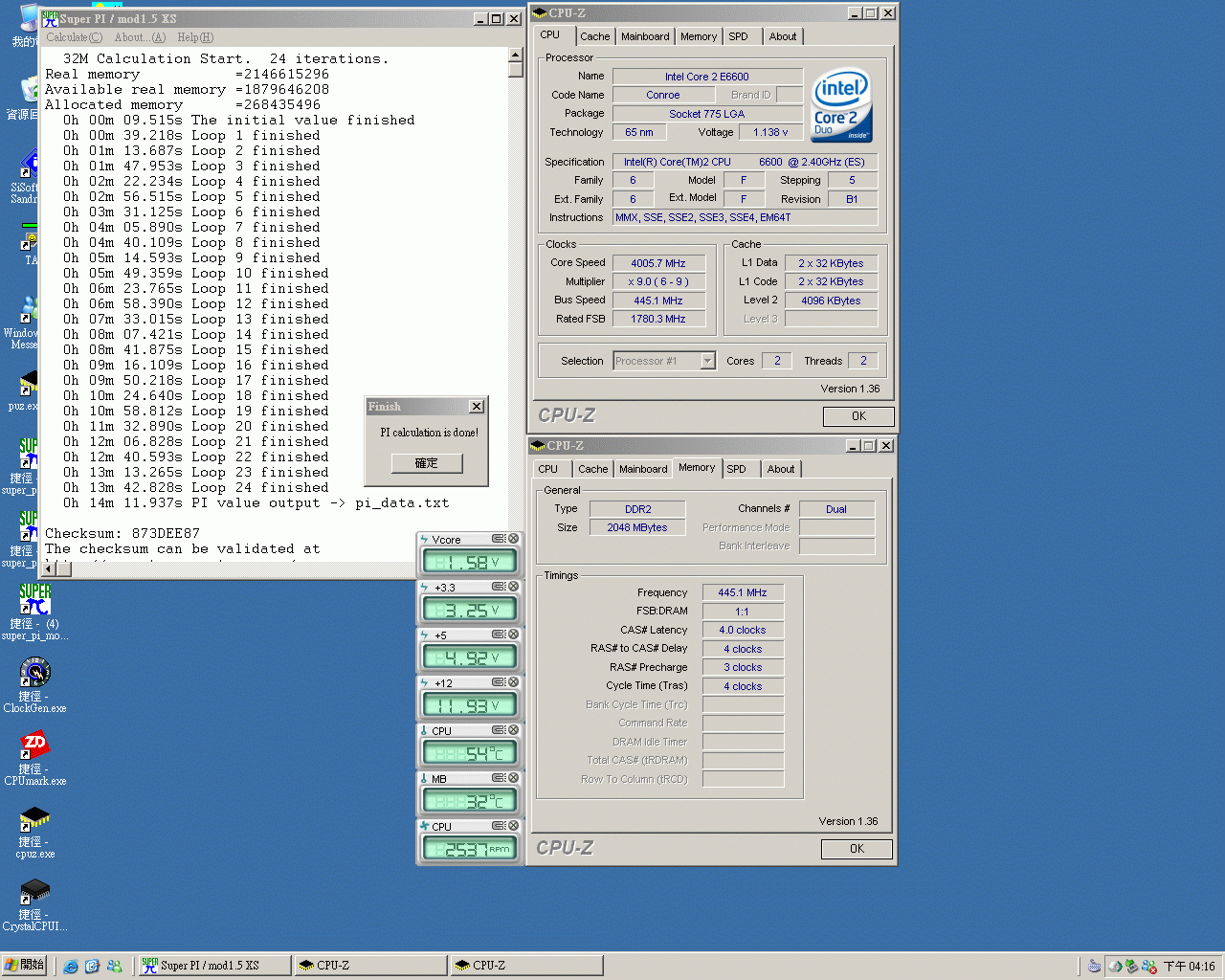This screenshot has height=980, width=1225.
Task: Click the Super PI vertical scrollbar up arrow
Action: (x=516, y=55)
